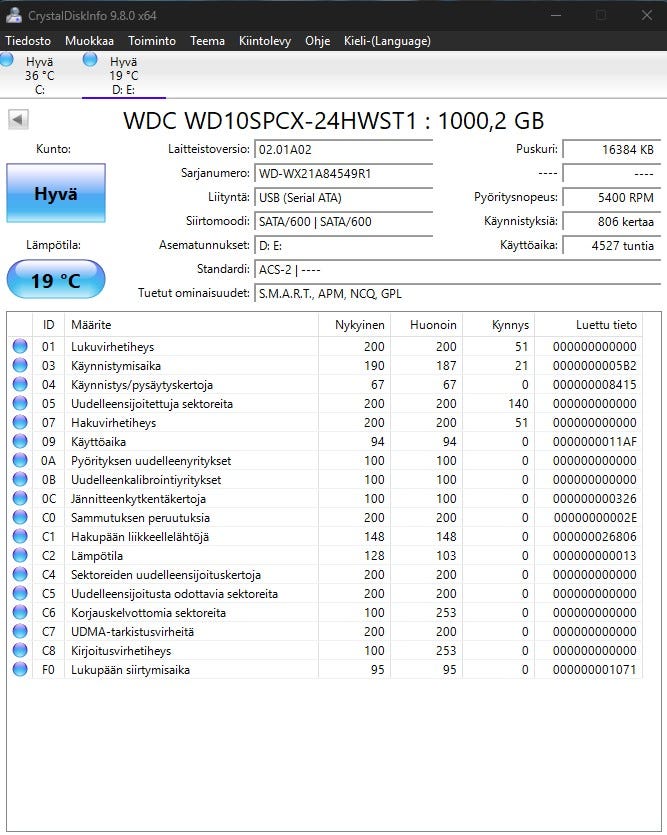Open the Kiintolevy menu
The image size is (667, 835).
point(265,41)
